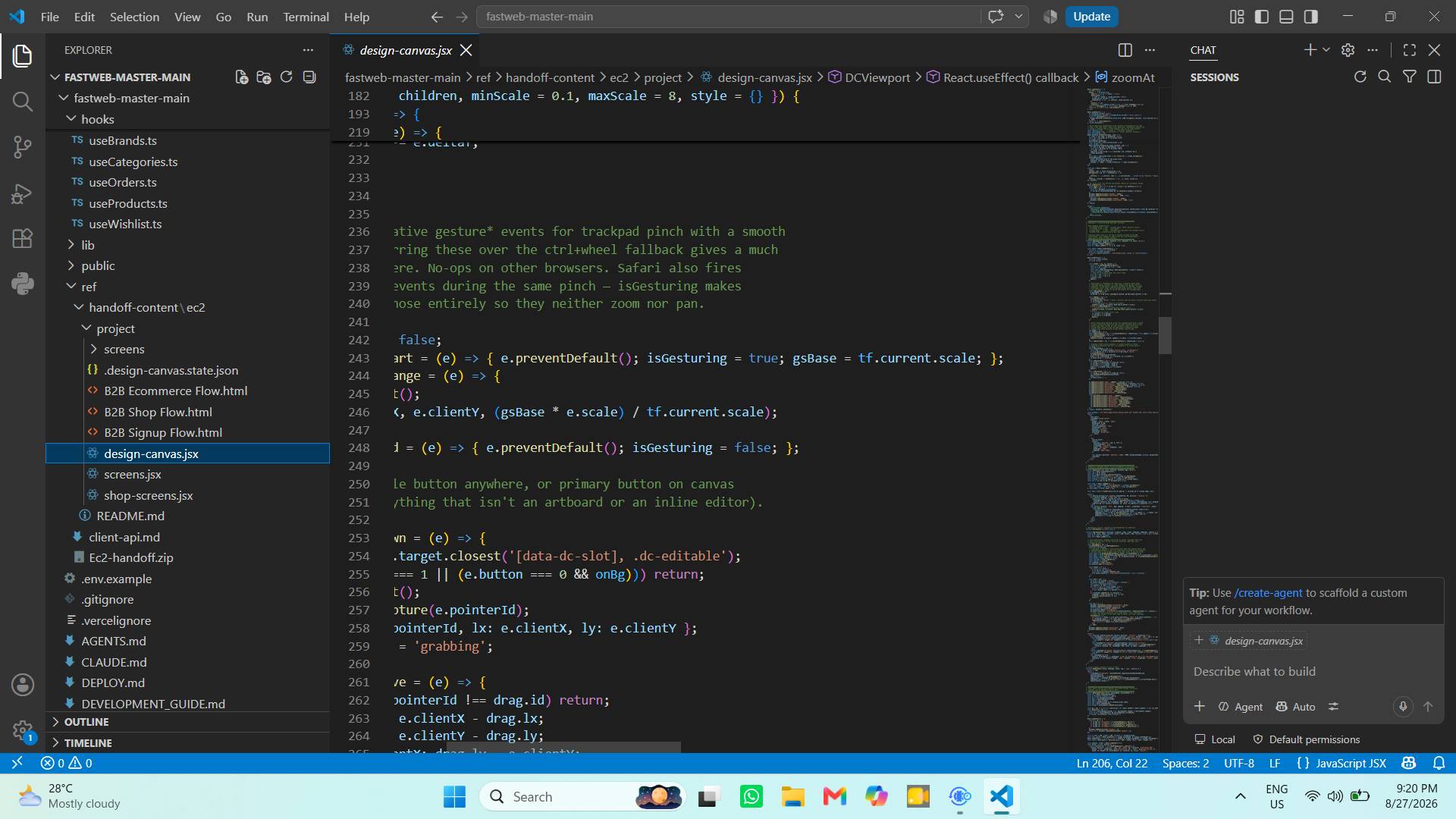Viewport: 1456px width, 819px height.
Task: Refresh the Explorer file tree
Action: click(286, 77)
